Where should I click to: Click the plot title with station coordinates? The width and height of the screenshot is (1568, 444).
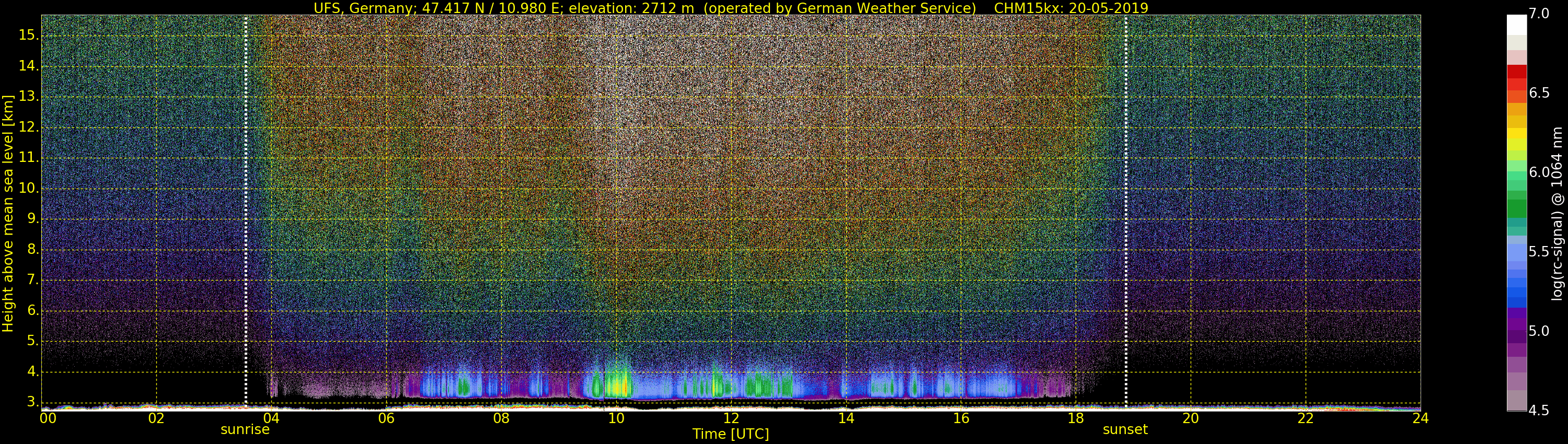(x=731, y=8)
